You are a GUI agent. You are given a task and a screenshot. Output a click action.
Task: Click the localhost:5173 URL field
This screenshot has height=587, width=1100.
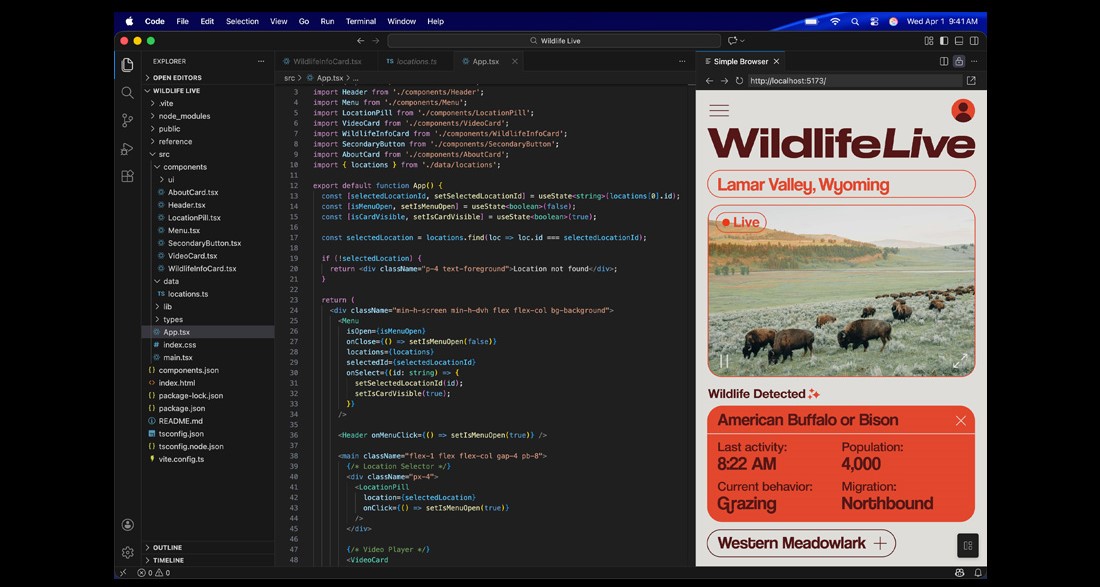[x=852, y=81]
